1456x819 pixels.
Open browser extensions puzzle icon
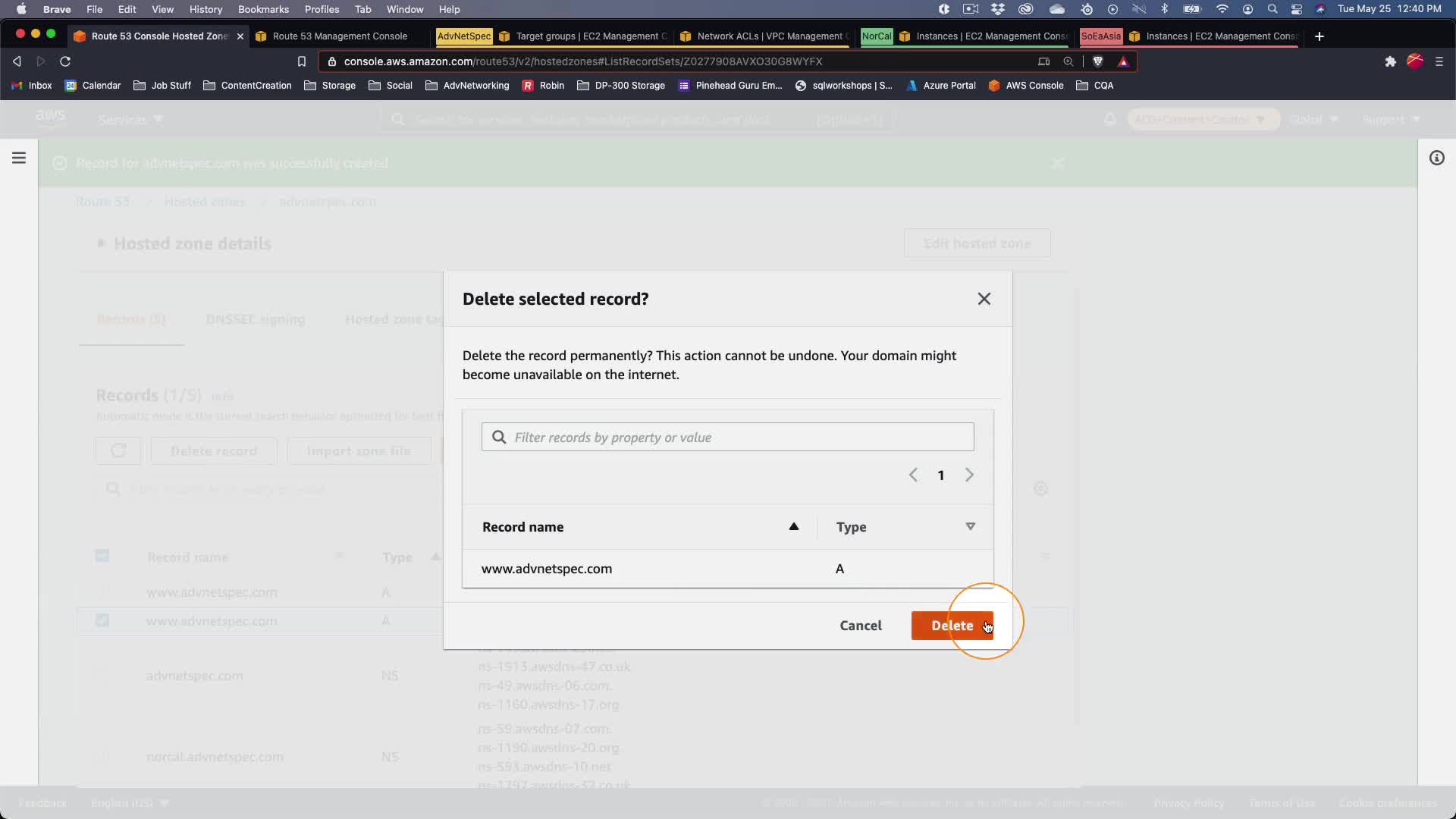click(1390, 61)
